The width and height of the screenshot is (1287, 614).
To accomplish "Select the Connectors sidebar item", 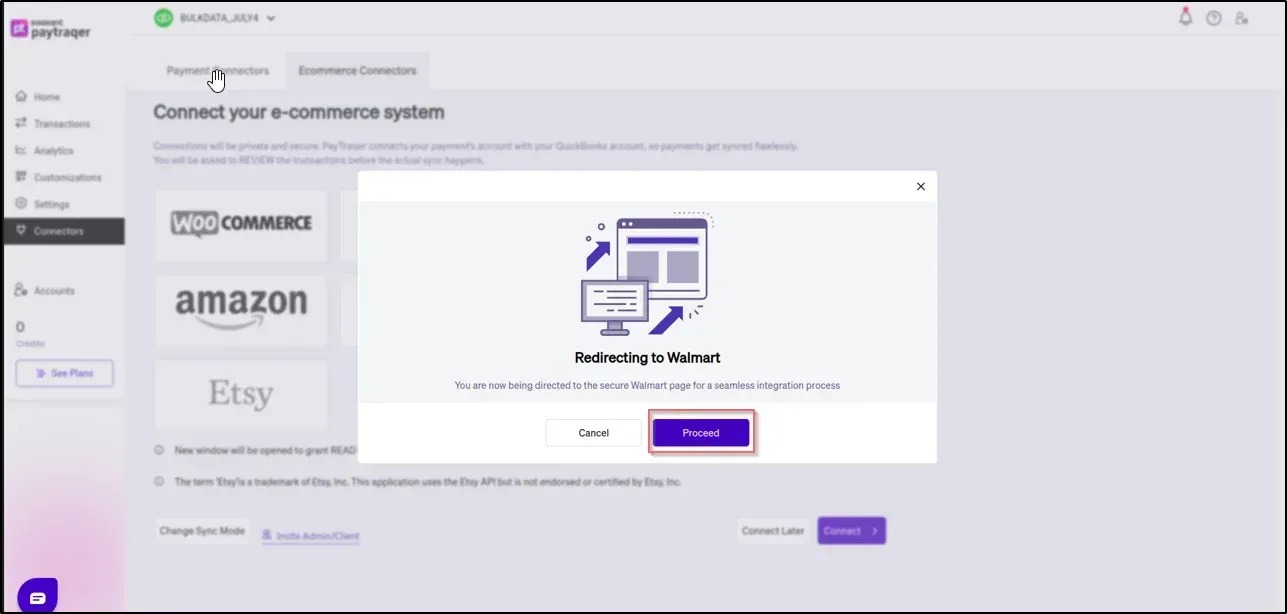I will pyautogui.click(x=64, y=231).
